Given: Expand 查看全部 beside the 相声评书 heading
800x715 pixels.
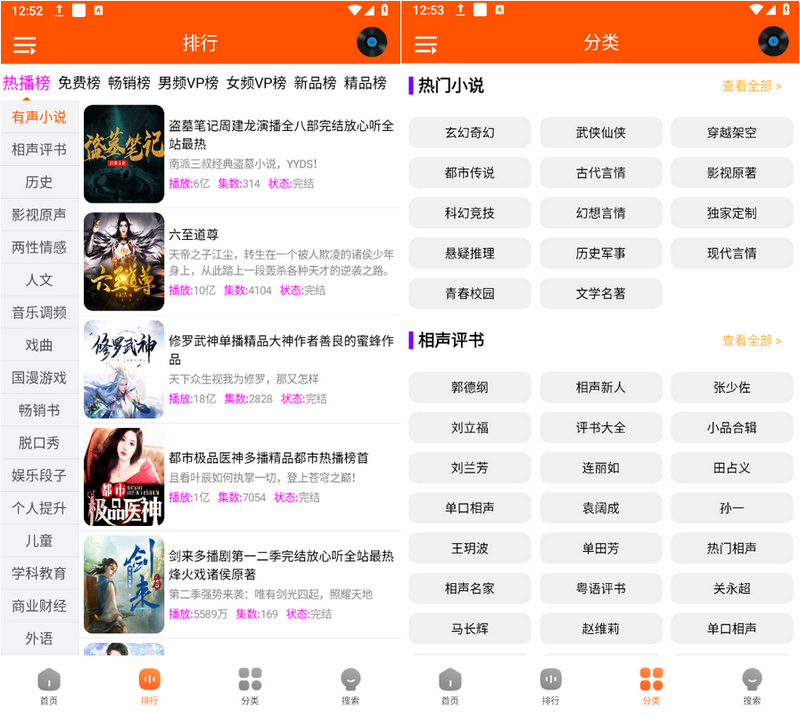Looking at the screenshot, I should tap(752, 341).
